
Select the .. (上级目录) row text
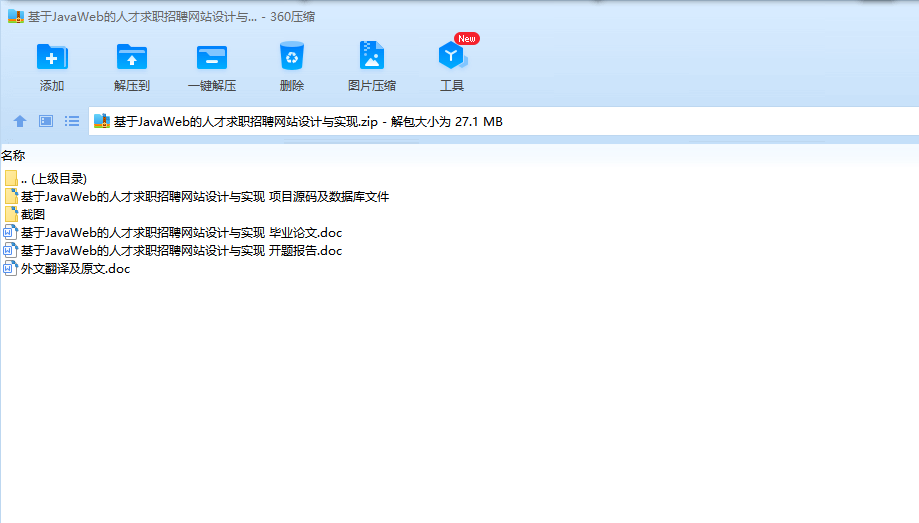54,179
